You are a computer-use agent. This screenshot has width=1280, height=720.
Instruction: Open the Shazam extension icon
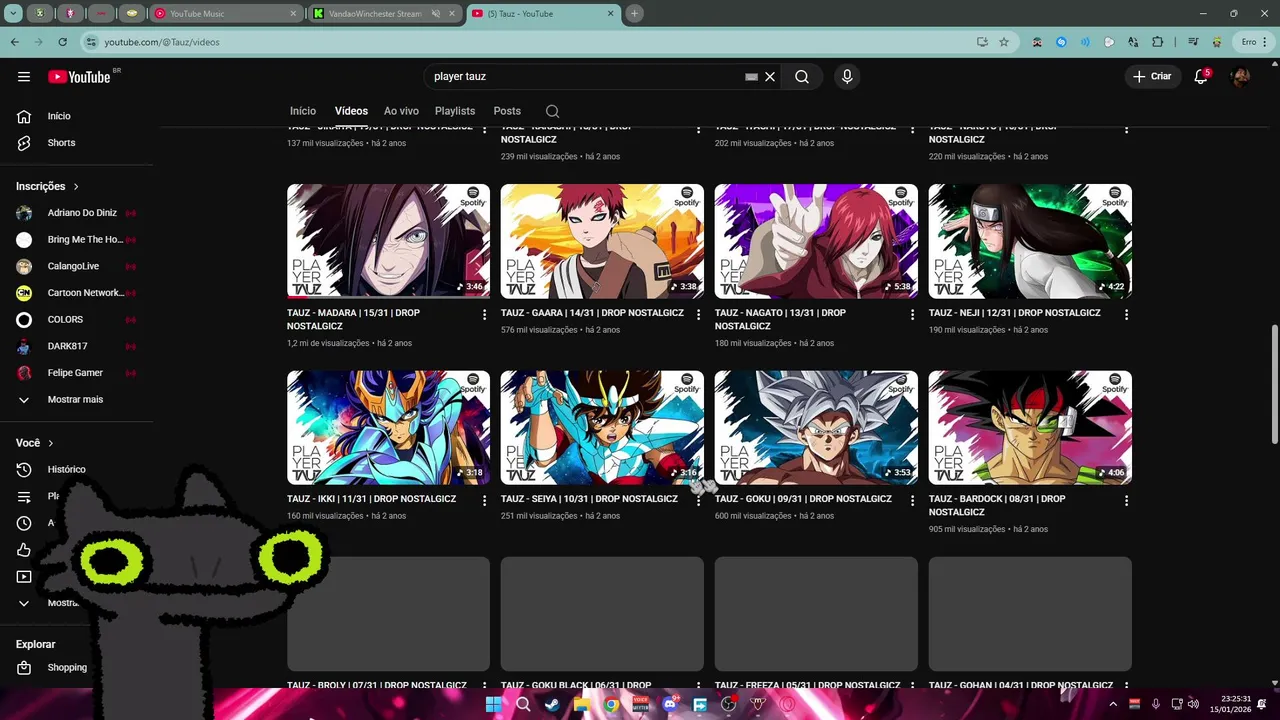pyautogui.click(x=1061, y=42)
